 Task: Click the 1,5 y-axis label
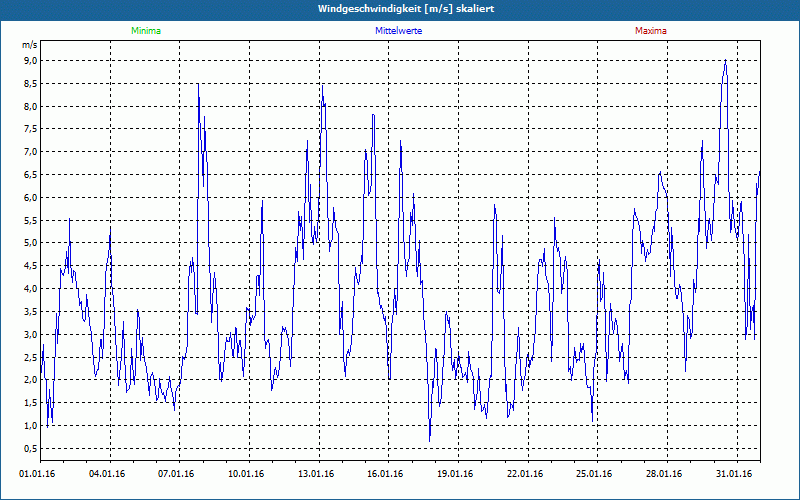[x=31, y=403]
